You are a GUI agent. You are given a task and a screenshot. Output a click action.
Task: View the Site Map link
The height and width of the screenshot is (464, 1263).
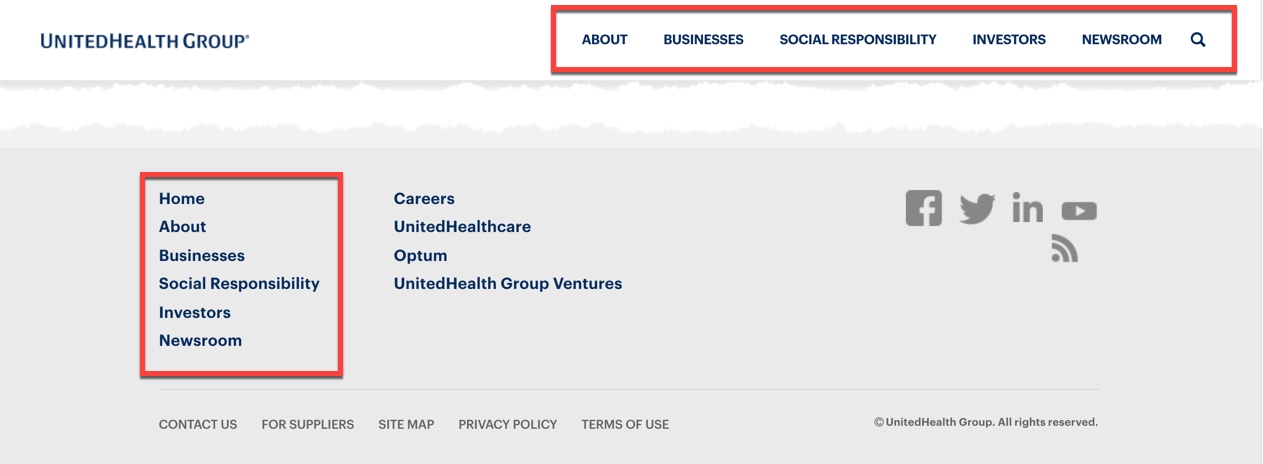(x=406, y=425)
